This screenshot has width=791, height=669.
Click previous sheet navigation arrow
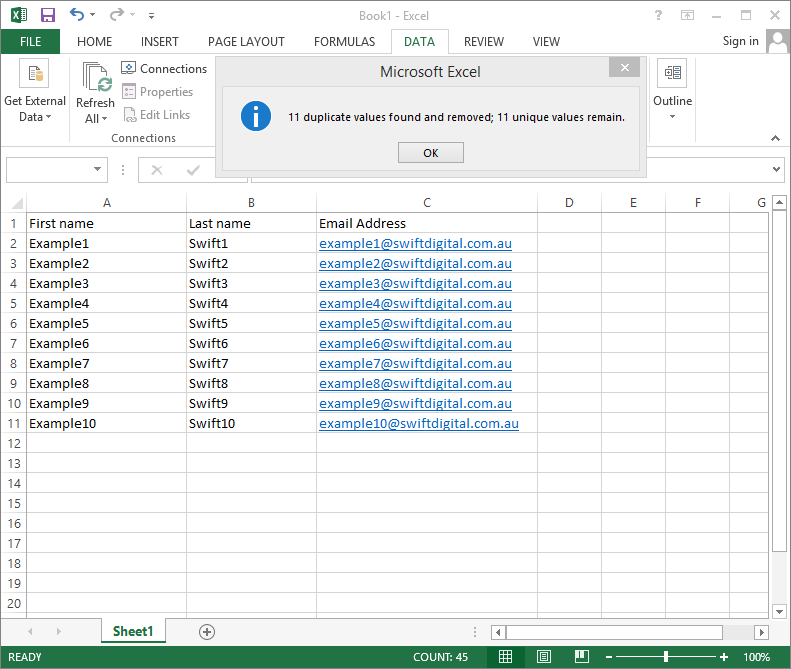tap(30, 631)
